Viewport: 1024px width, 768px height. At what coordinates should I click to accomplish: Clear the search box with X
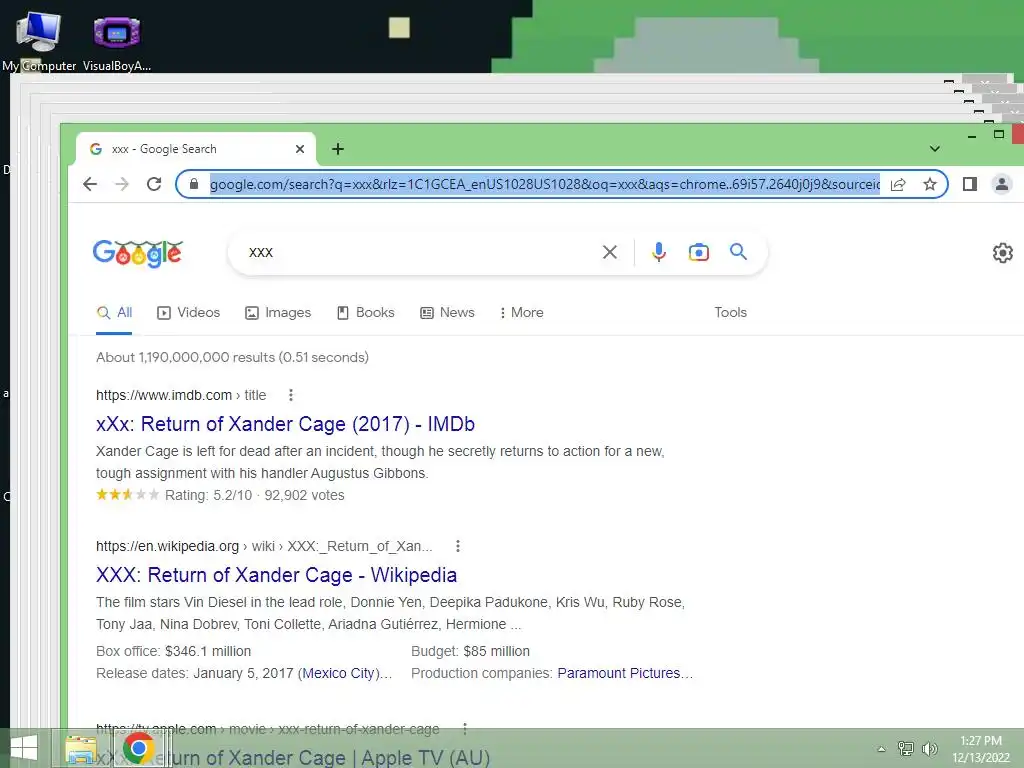[x=609, y=252]
